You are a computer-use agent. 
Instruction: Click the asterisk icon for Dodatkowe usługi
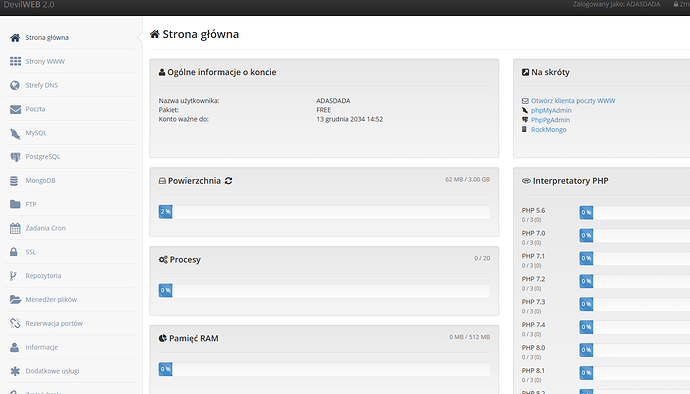[x=15, y=371]
